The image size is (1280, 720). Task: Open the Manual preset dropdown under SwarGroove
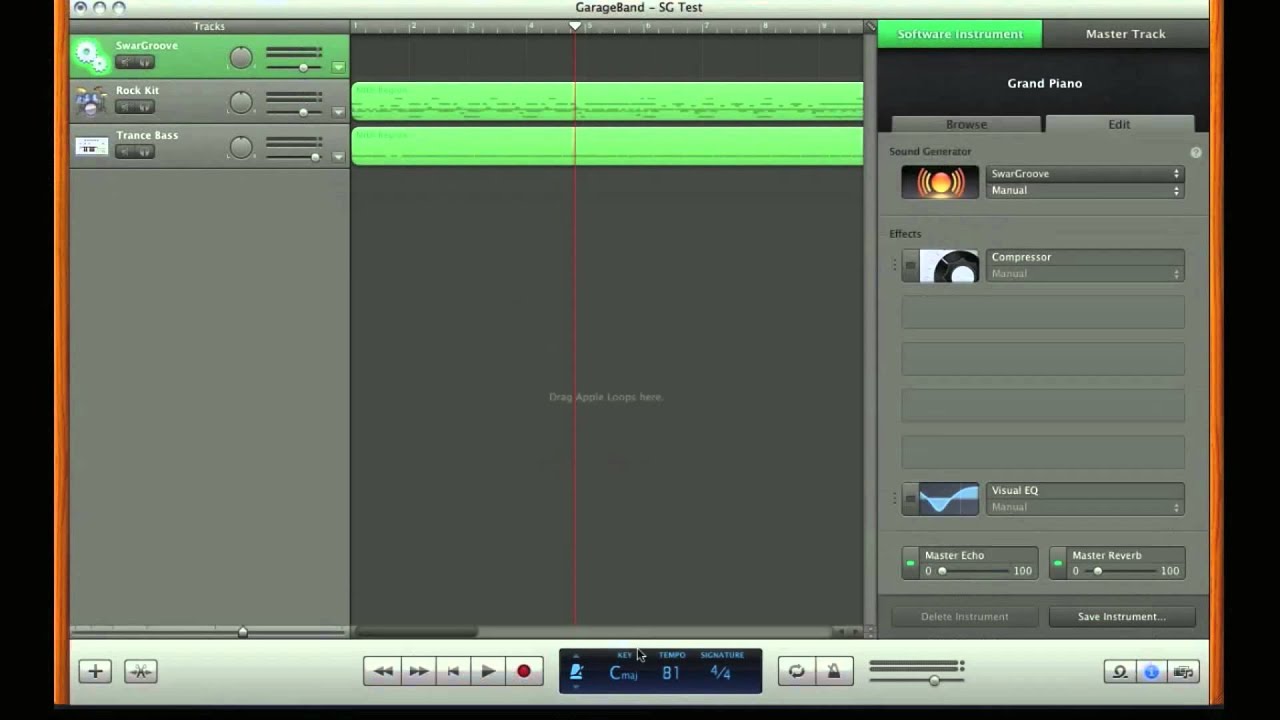pos(1085,190)
